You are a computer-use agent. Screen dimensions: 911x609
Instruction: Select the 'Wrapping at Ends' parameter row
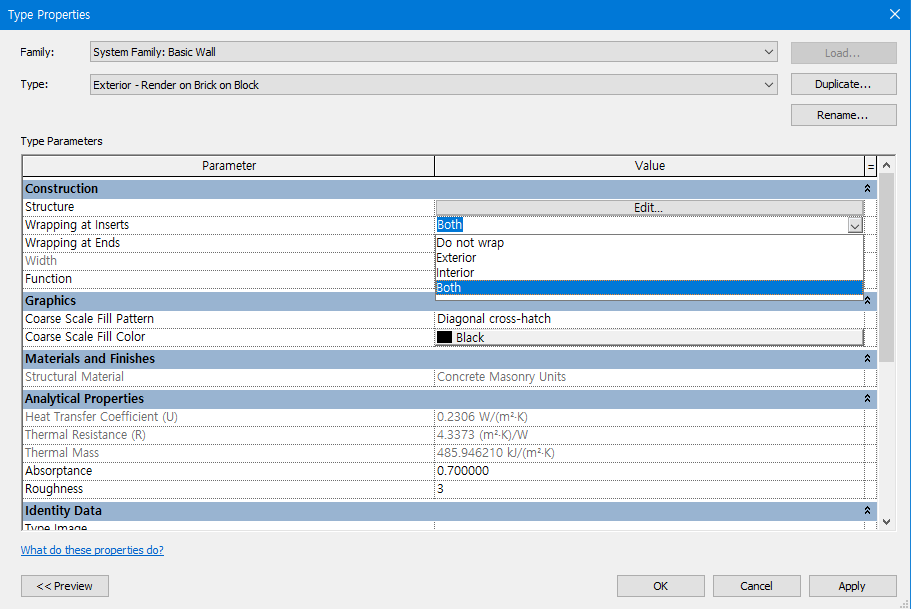click(x=228, y=243)
